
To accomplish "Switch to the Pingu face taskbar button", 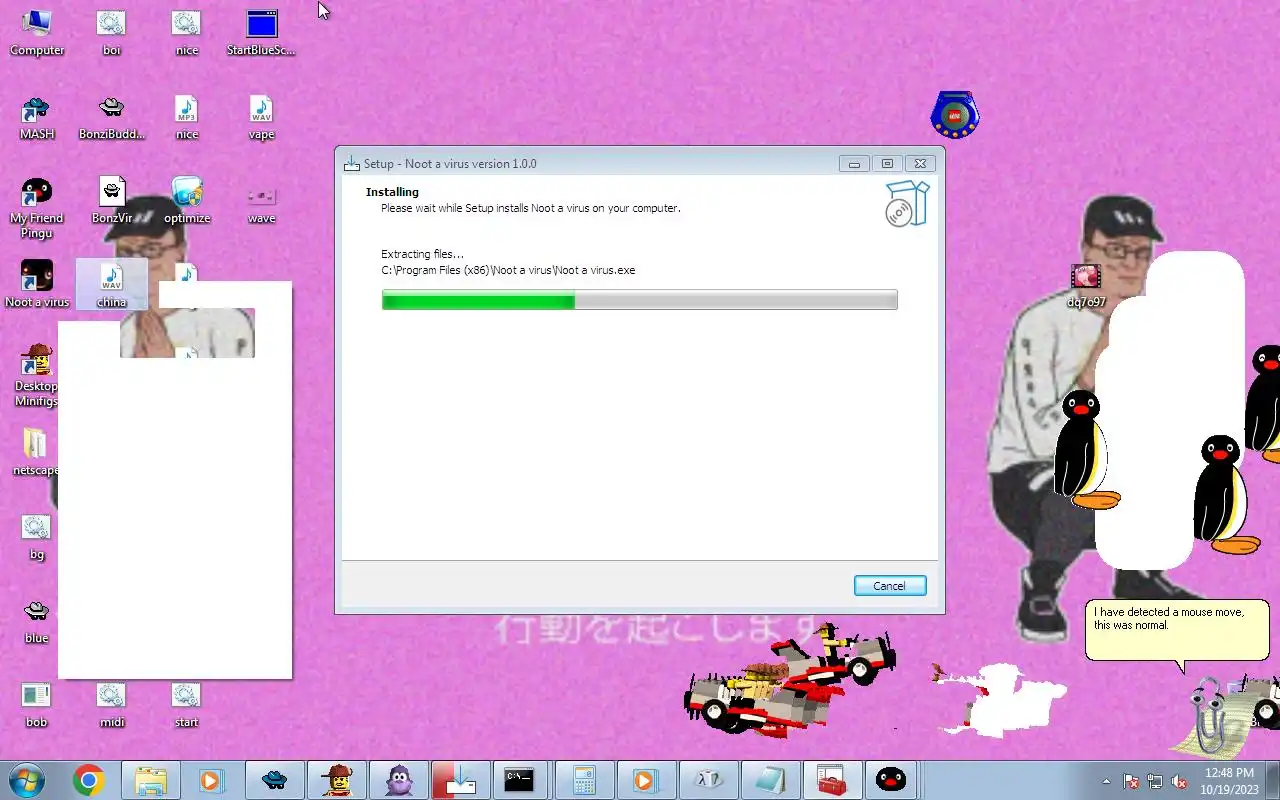I will [x=890, y=779].
